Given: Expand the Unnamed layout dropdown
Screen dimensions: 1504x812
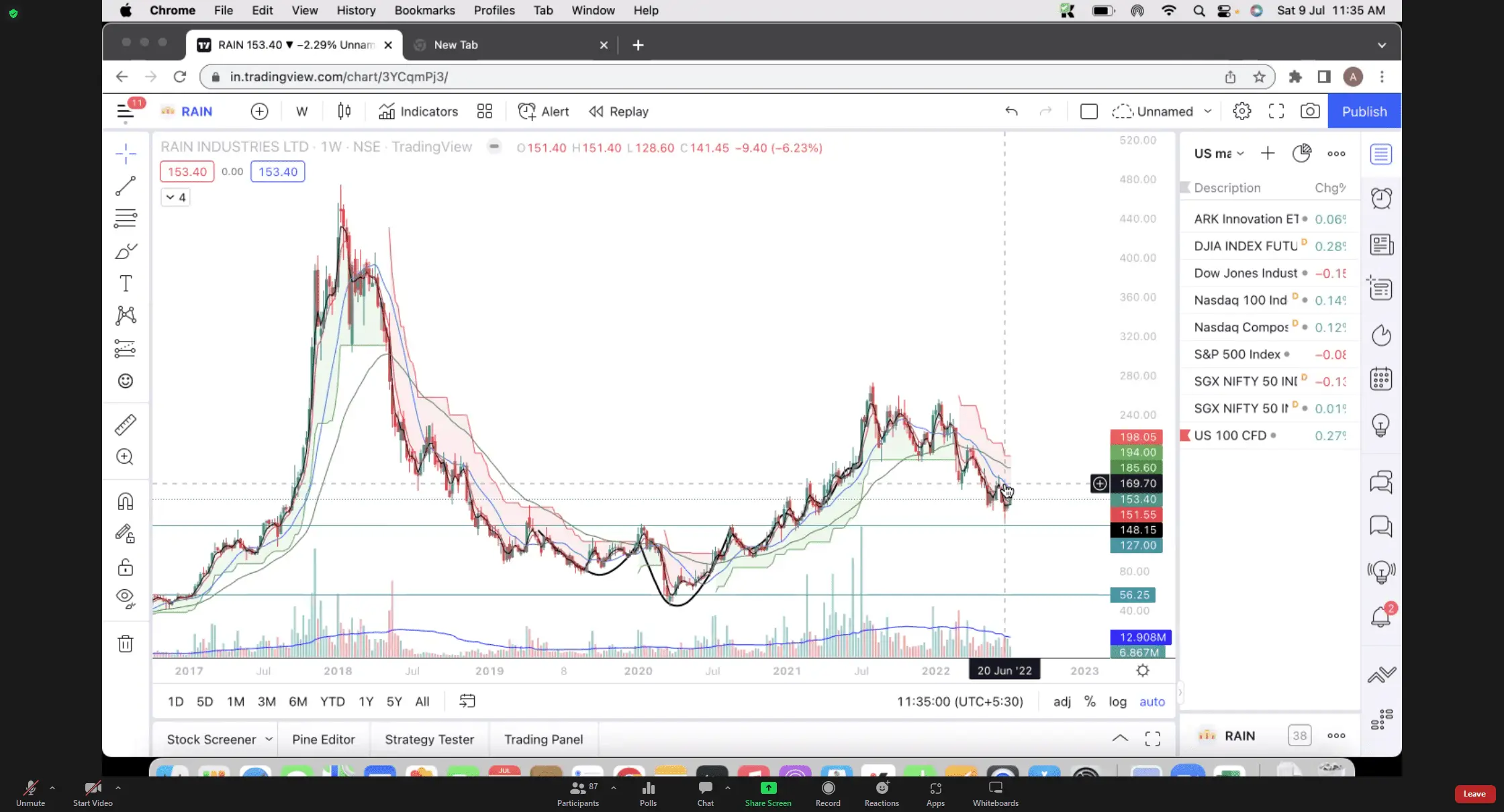Looking at the screenshot, I should click(1208, 111).
